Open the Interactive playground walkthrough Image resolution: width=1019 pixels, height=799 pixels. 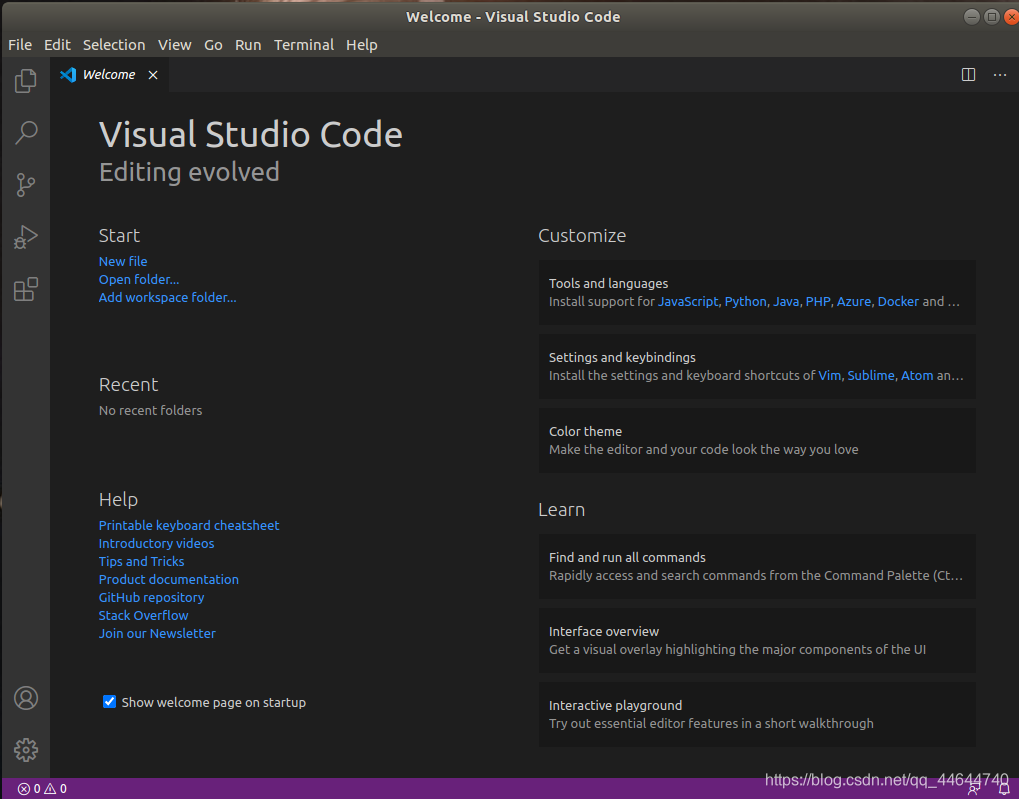pyautogui.click(x=756, y=714)
